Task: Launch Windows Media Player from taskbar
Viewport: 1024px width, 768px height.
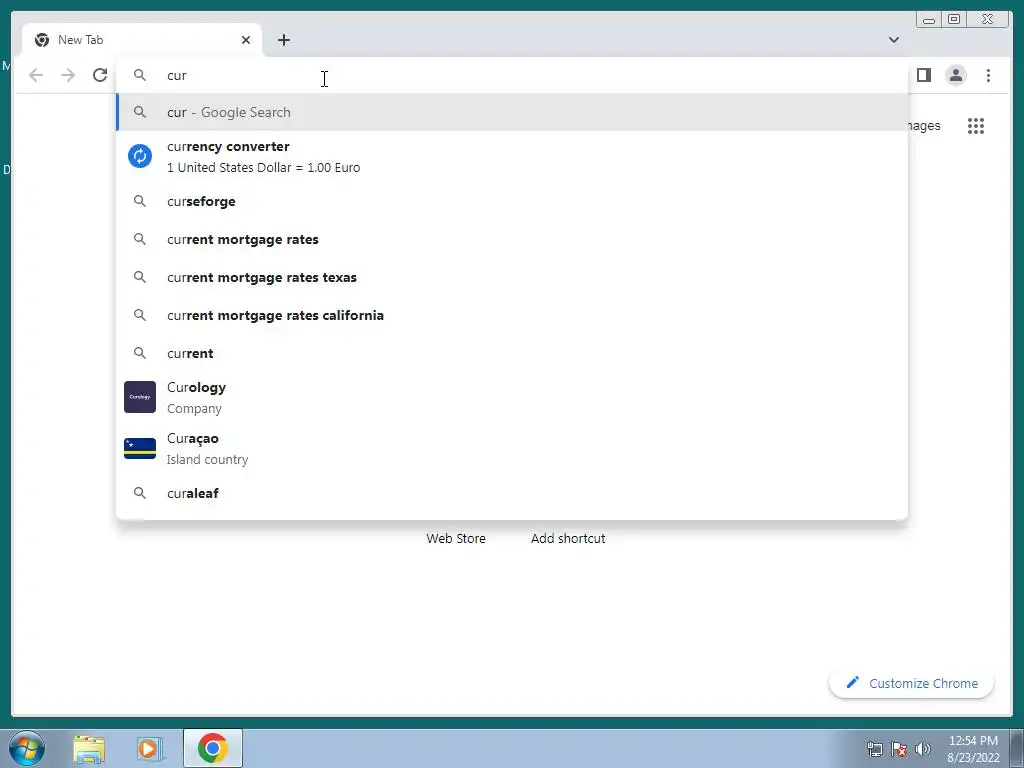Action: [148, 748]
